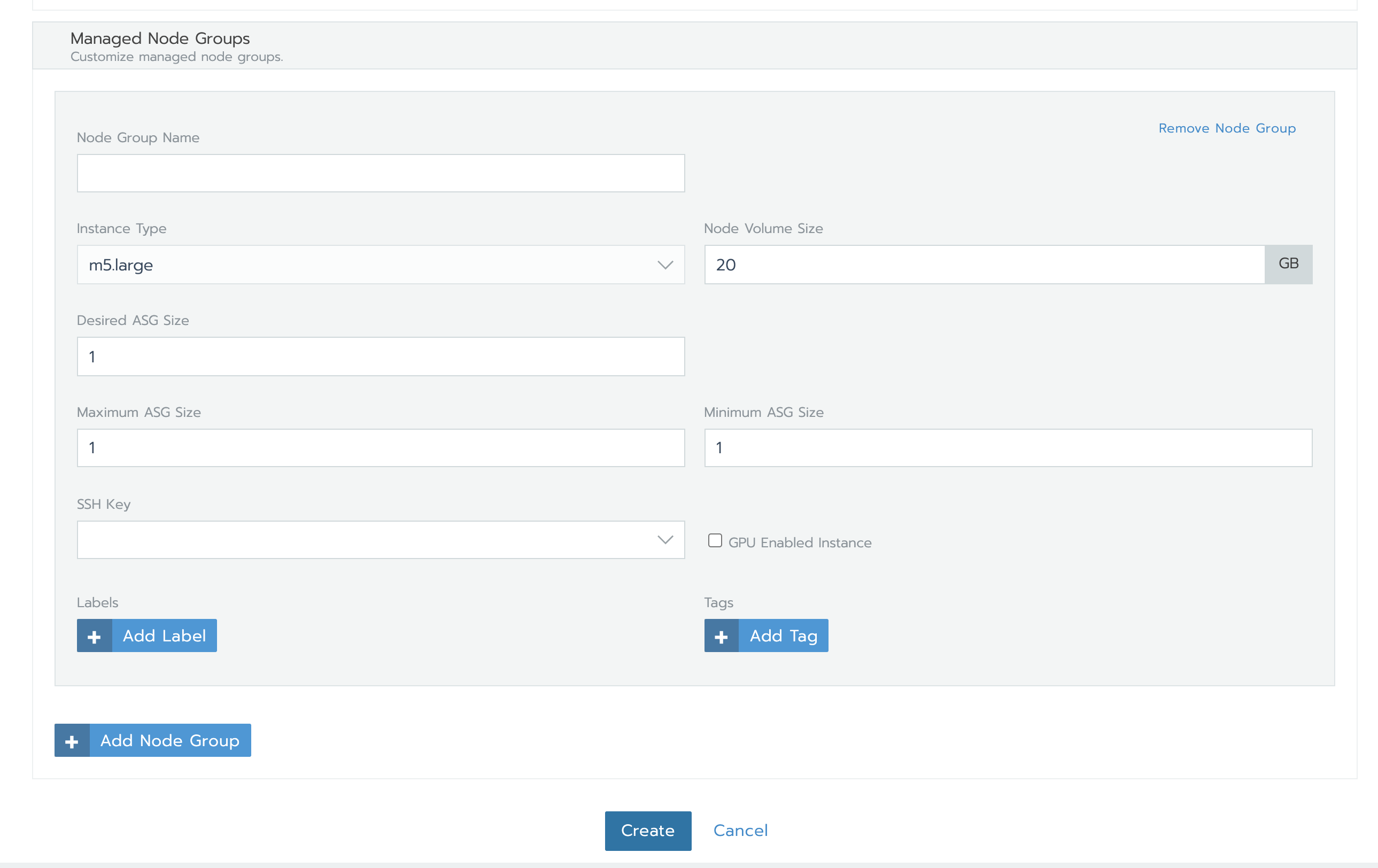This screenshot has width=1378, height=868.
Task: Click the Create button
Action: 648,830
